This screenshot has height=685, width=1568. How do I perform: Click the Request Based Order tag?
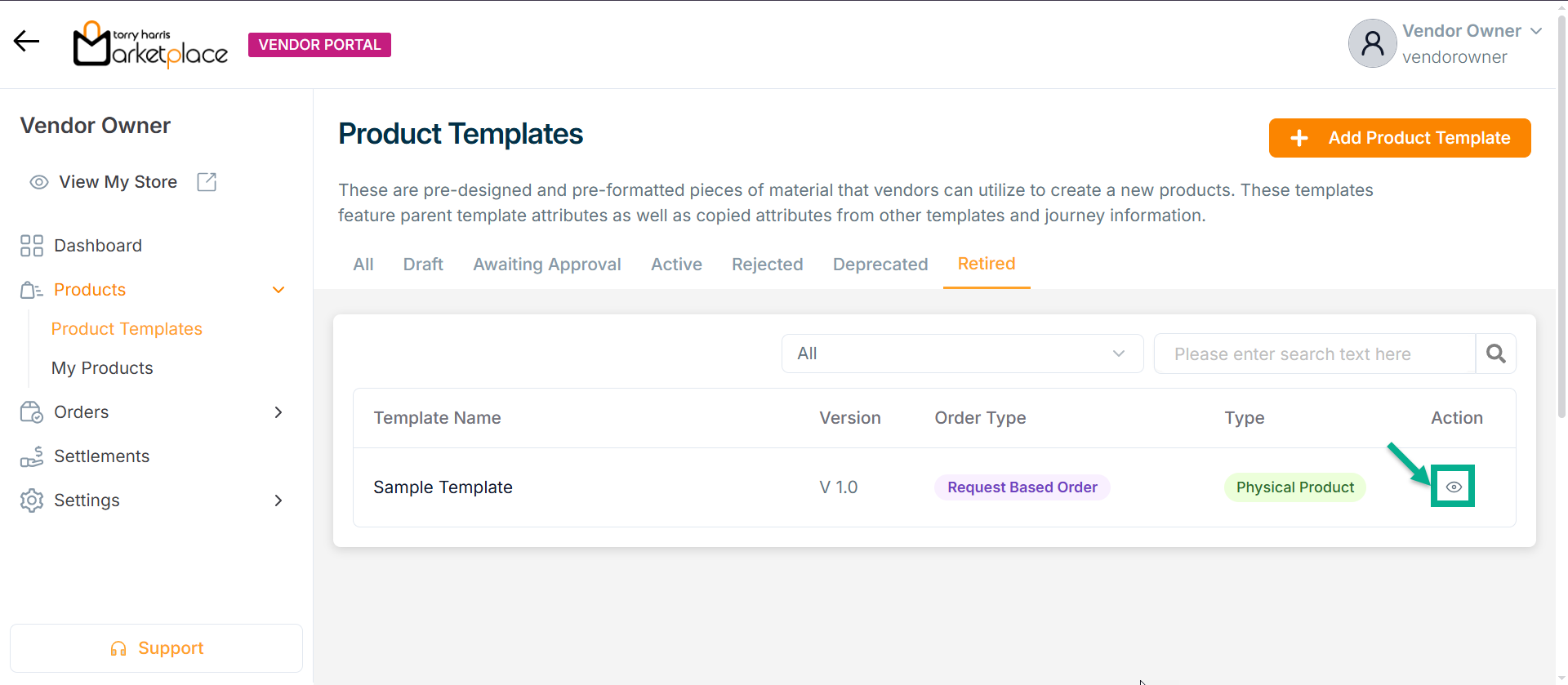(1022, 487)
